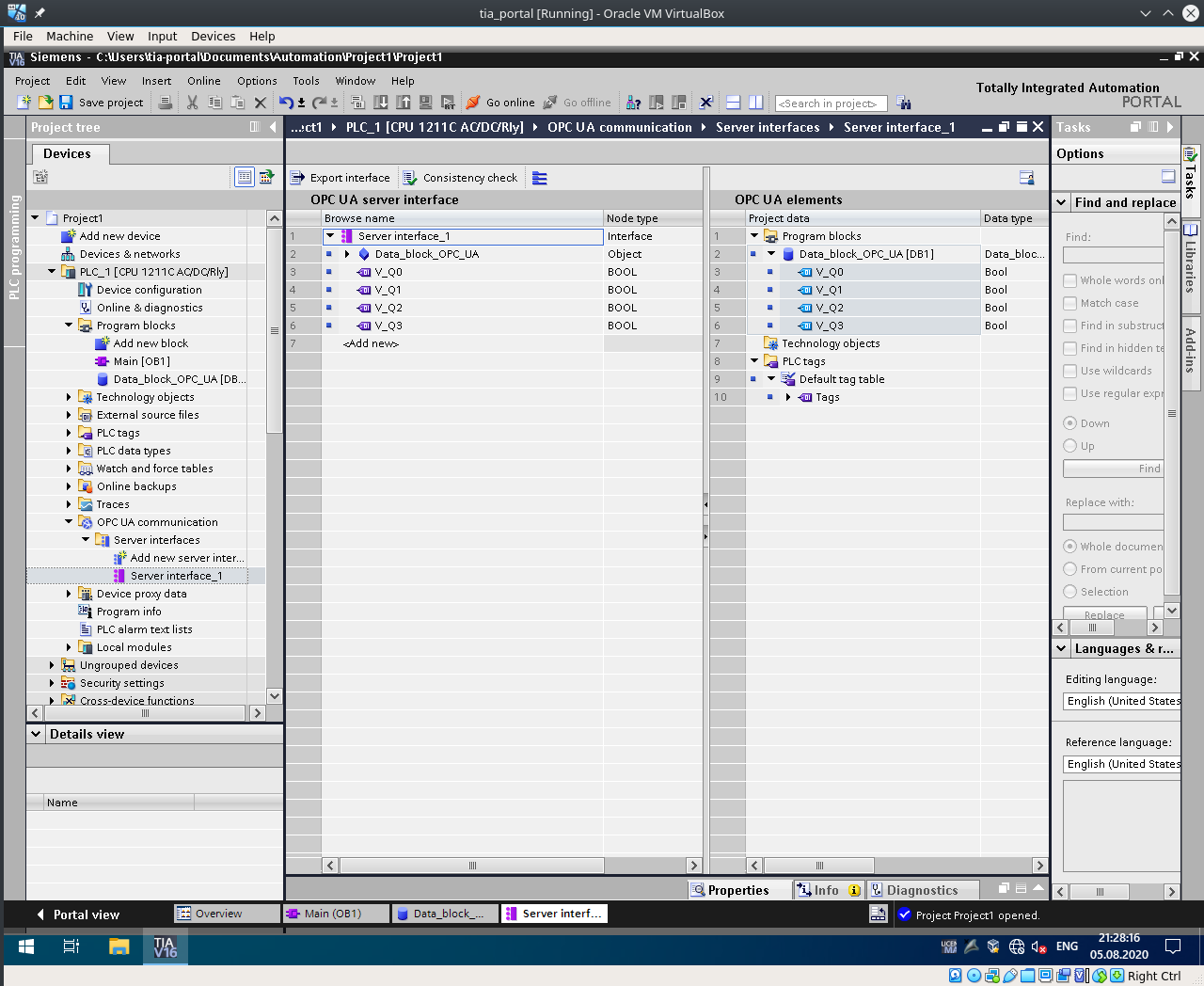Click the Print icon in toolbar
This screenshot has width=1204, height=986.
[x=166, y=103]
